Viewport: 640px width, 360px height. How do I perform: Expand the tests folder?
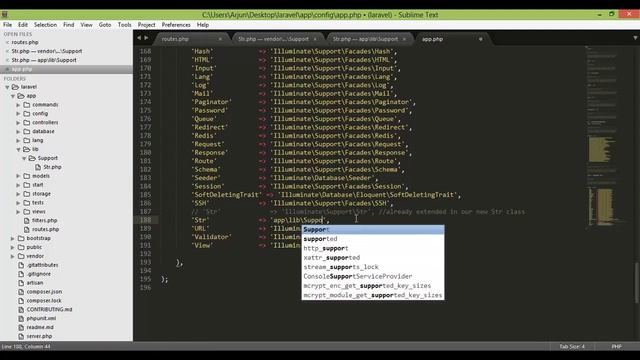pos(18,203)
